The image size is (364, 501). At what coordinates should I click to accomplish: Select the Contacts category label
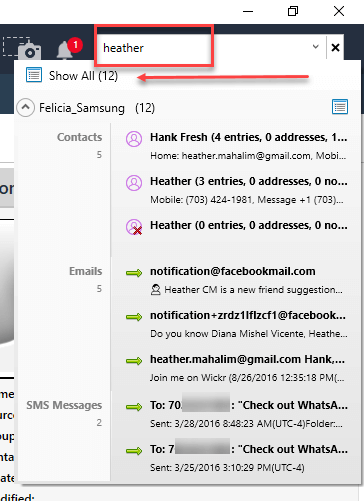click(x=80, y=137)
